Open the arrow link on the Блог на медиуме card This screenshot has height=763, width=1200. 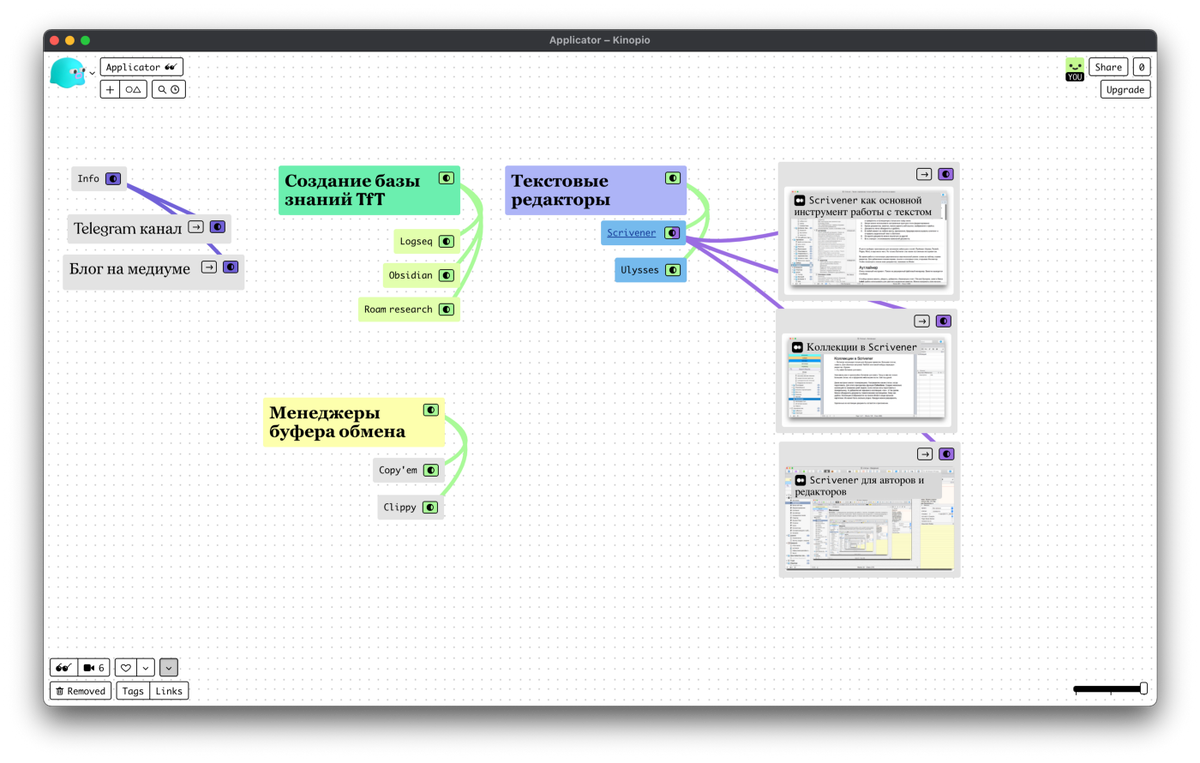209,267
